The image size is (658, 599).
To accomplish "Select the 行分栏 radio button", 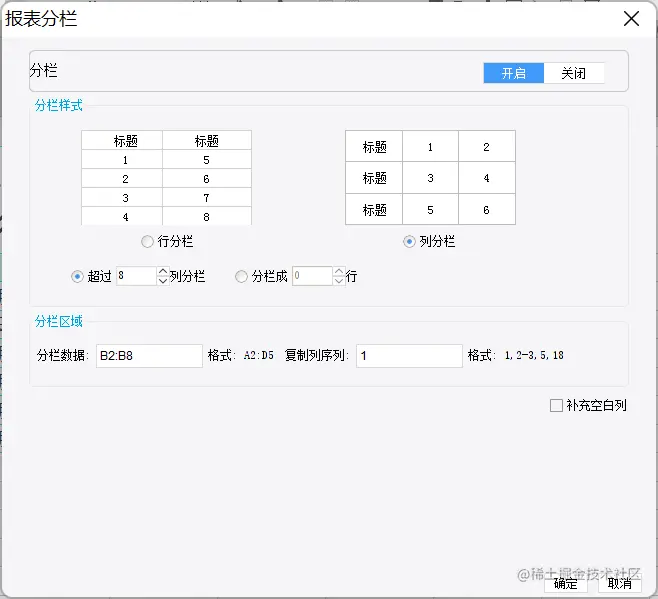I will [147, 242].
